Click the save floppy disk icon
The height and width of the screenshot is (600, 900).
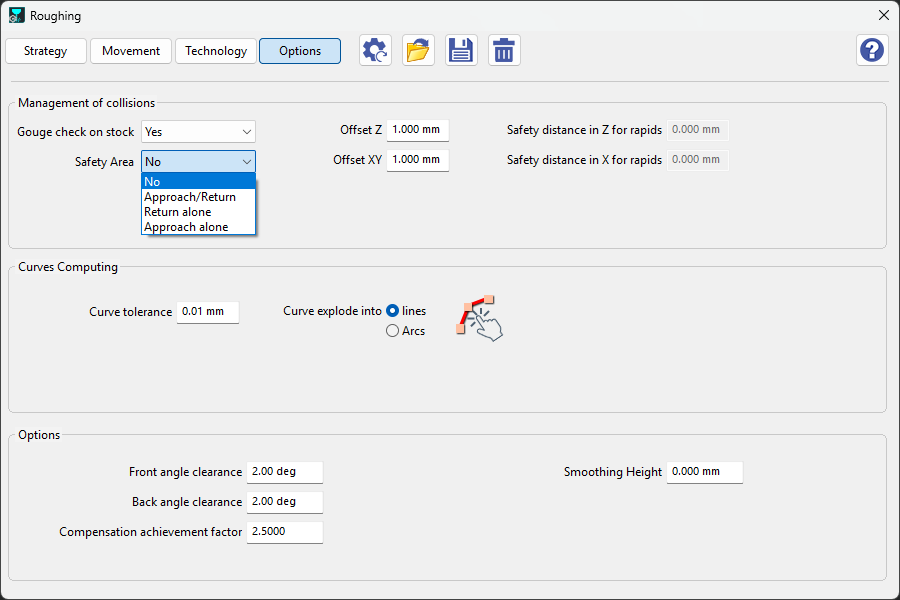461,50
